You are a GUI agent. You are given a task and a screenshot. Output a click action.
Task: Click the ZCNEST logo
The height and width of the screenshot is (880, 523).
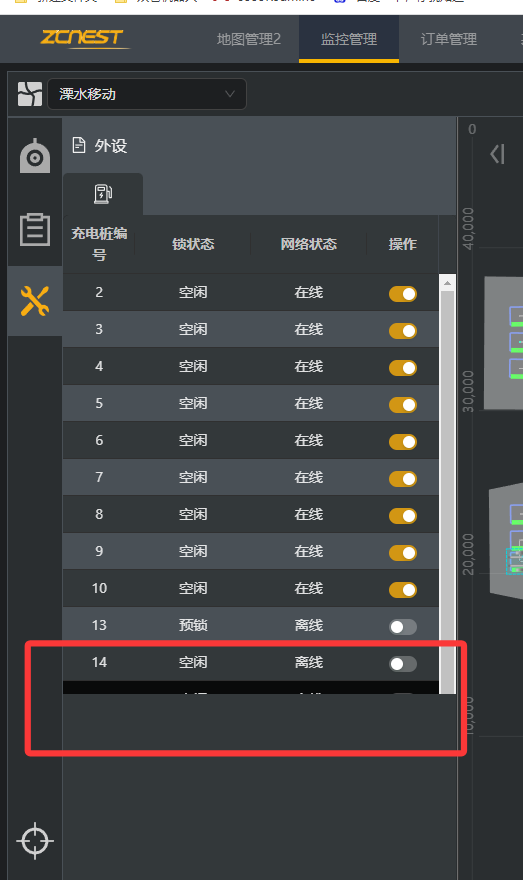coord(82,38)
